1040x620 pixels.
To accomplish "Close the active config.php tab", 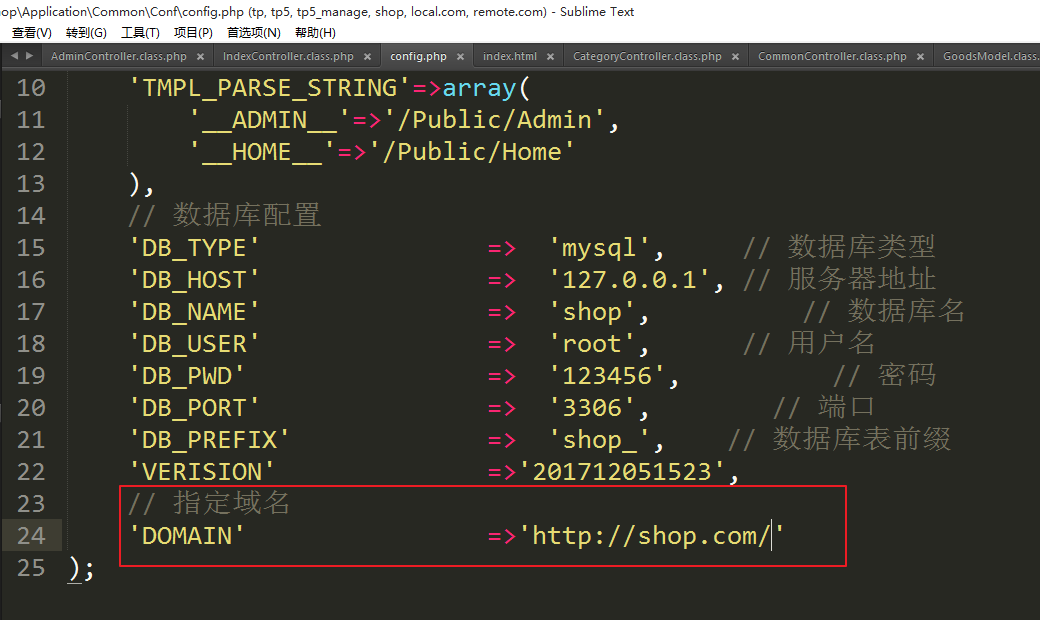I will click(461, 57).
